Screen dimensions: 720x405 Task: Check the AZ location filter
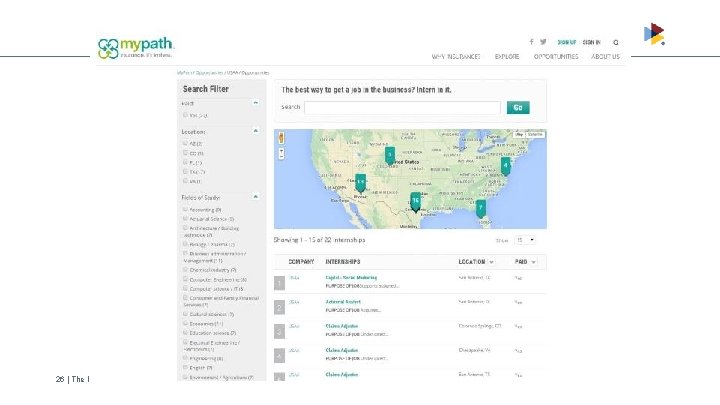tap(186, 143)
